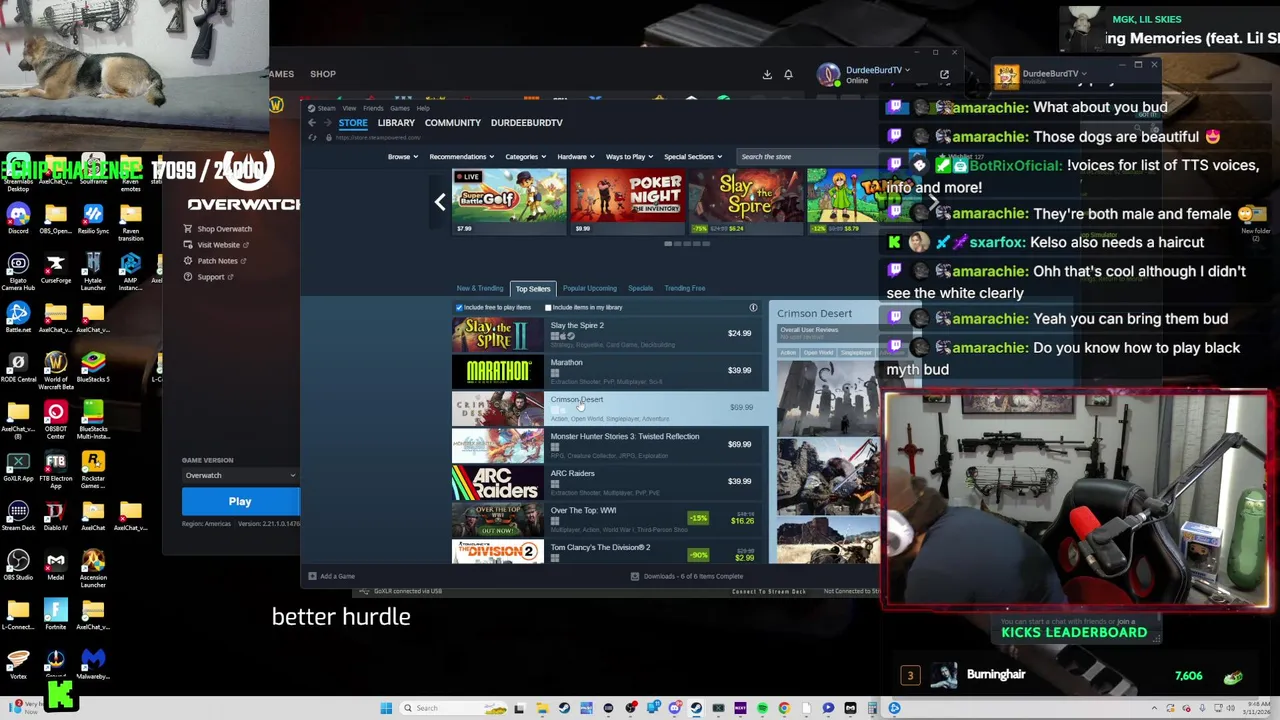This screenshot has height=720, width=1280.
Task: Open the New & Trending tab
Action: click(480, 288)
